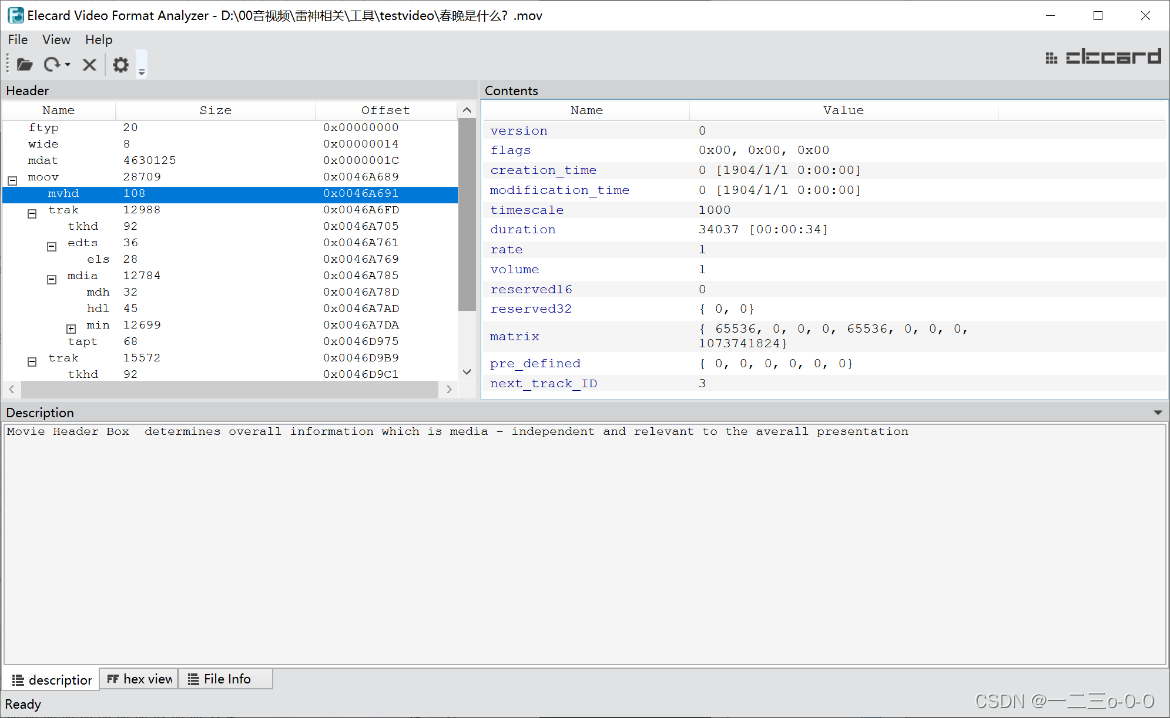Click the Ready status bar text

(x=23, y=704)
